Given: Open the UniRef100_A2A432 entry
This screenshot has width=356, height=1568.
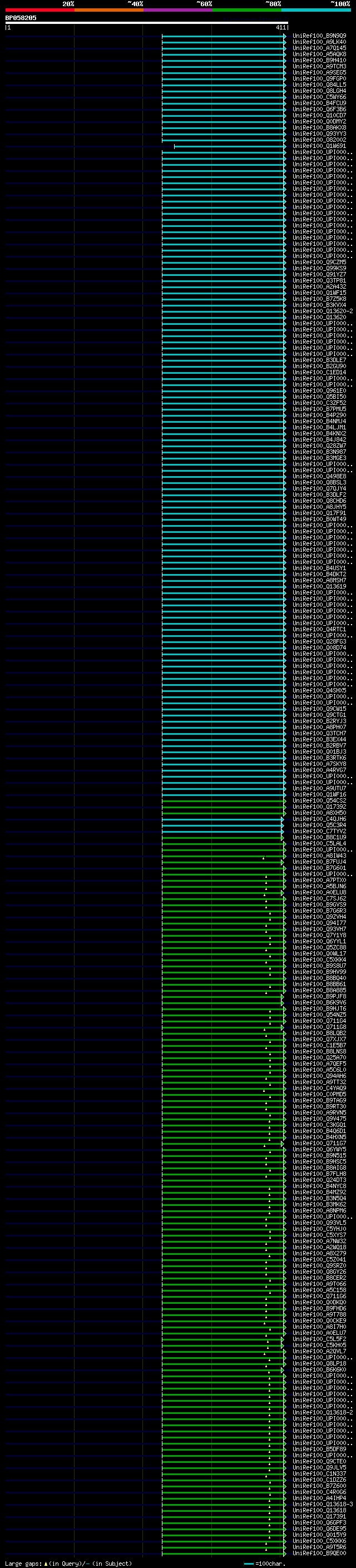Looking at the screenshot, I should pyautogui.click(x=319, y=286).
